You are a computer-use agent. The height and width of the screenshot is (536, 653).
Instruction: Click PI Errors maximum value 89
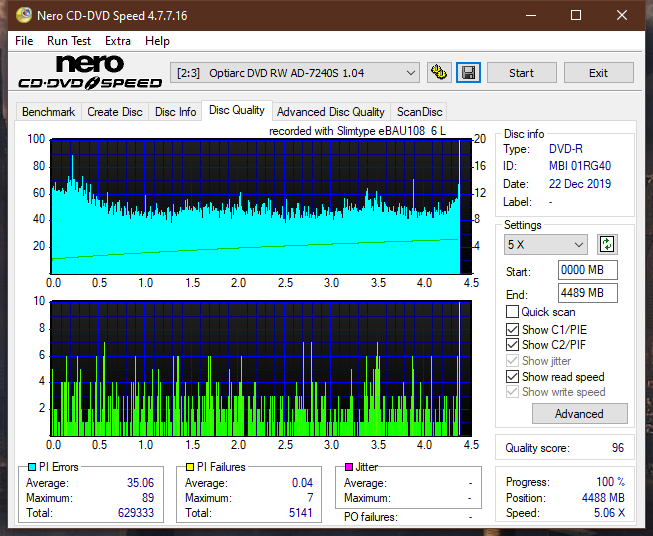(x=148, y=497)
